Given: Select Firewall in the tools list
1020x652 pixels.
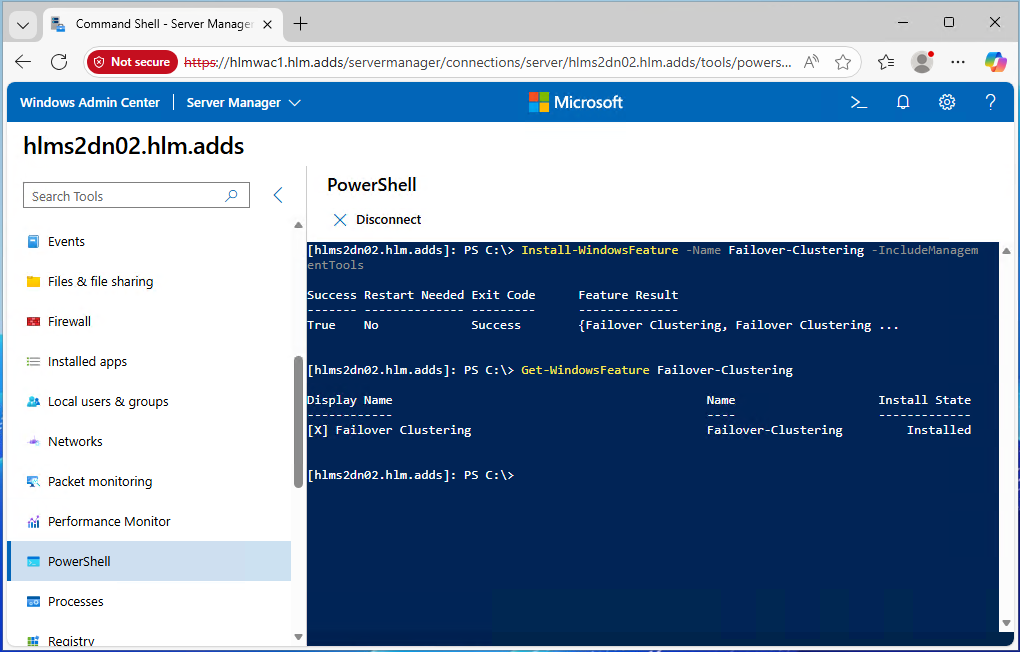Looking at the screenshot, I should pyautogui.click(x=69, y=321).
